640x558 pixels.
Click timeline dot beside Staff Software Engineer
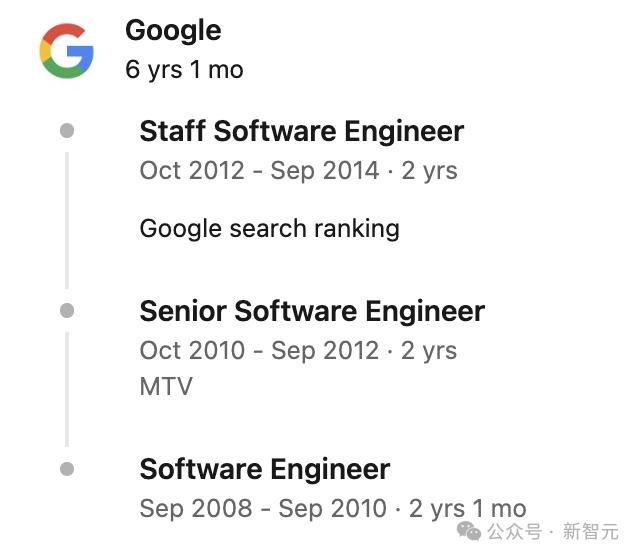point(67,131)
